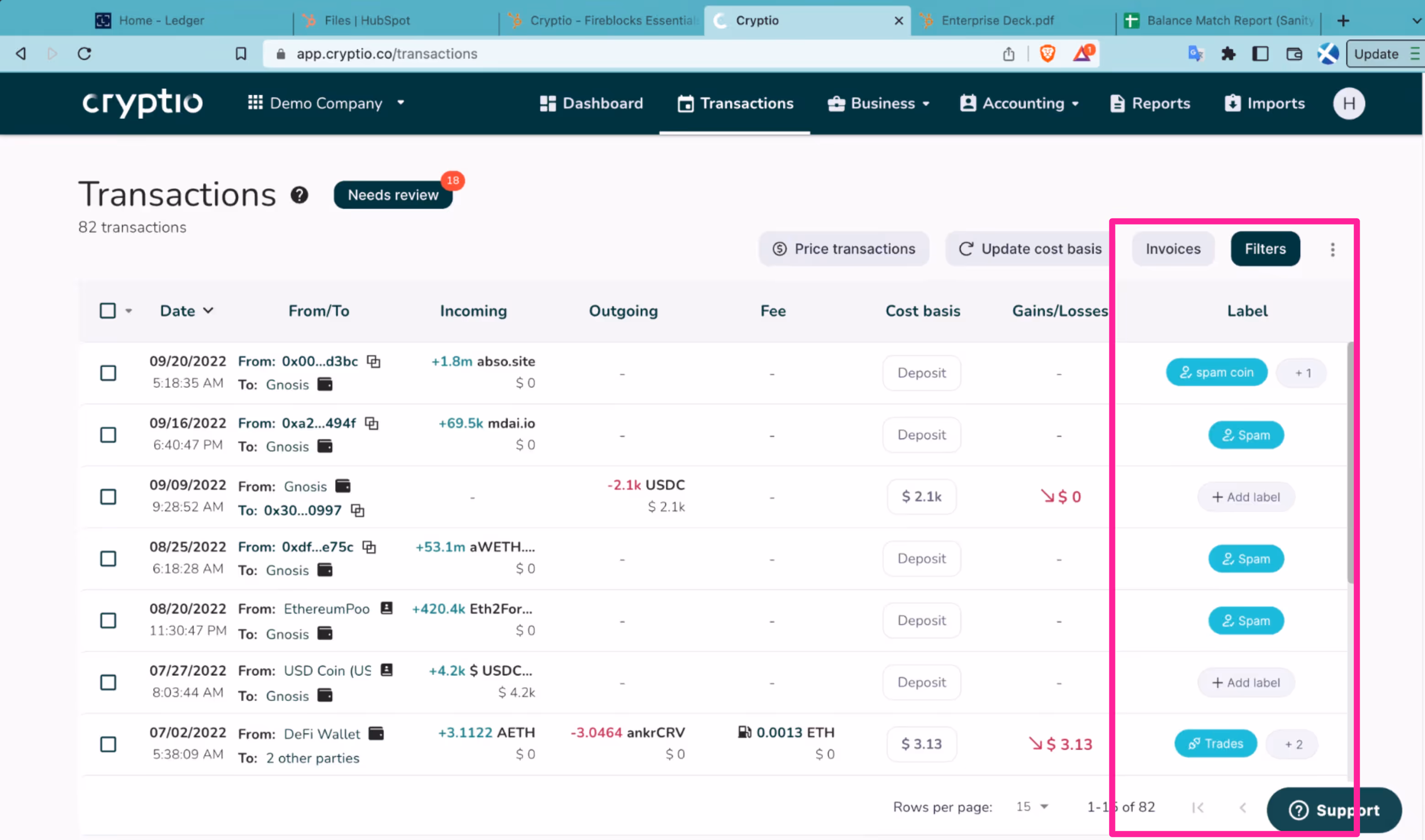Open the Rows per page dropdown
This screenshot has width=1425, height=840.
1032,807
